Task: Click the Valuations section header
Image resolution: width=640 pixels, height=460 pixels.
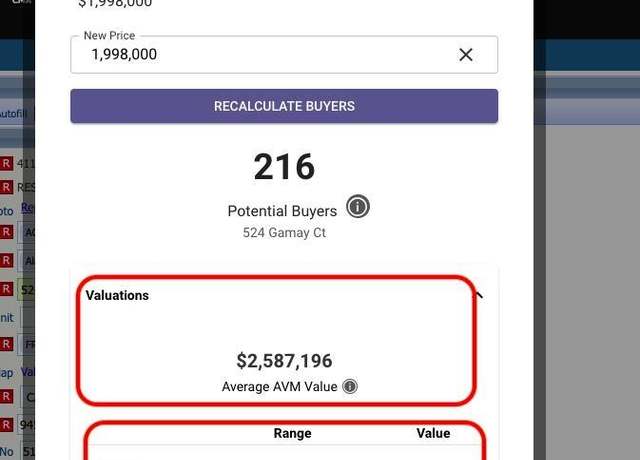Action: [117, 295]
